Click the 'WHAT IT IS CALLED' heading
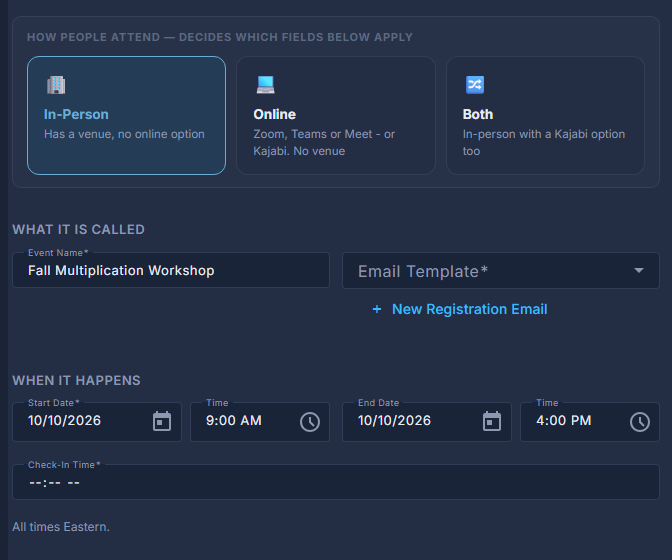The width and height of the screenshot is (672, 560). click(78, 230)
